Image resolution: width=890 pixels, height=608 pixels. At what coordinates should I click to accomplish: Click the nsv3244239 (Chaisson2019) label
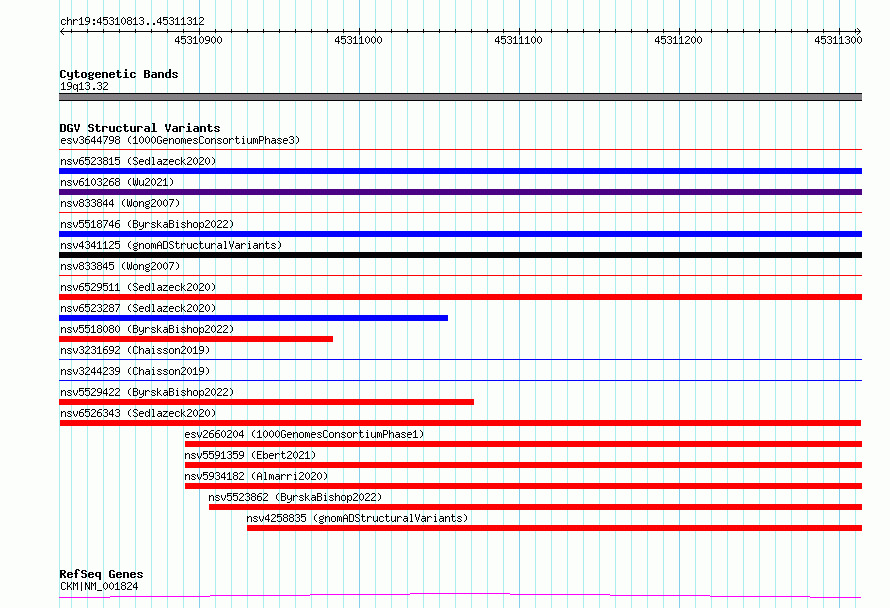click(x=135, y=371)
